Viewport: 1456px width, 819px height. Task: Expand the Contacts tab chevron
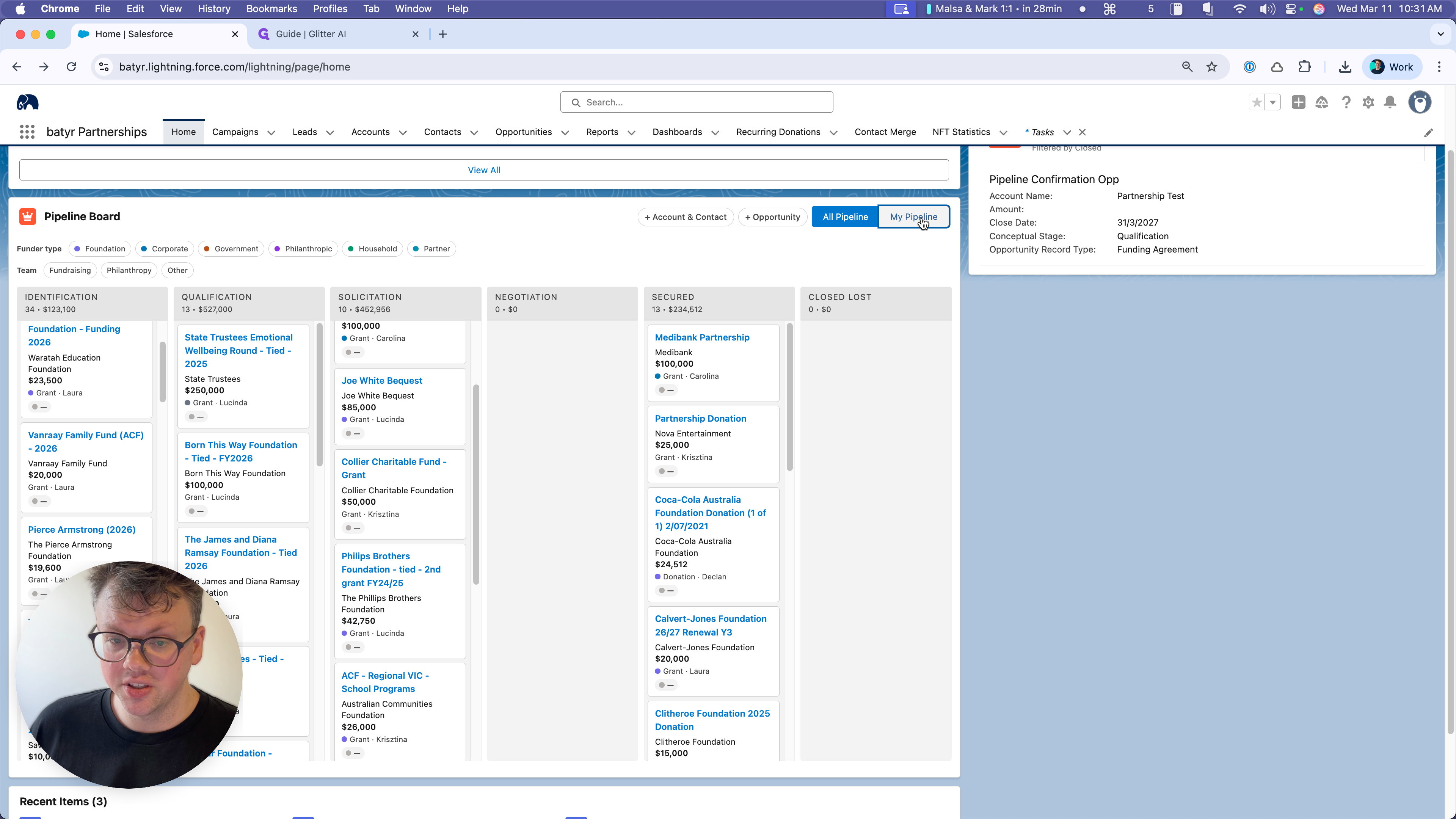click(474, 133)
